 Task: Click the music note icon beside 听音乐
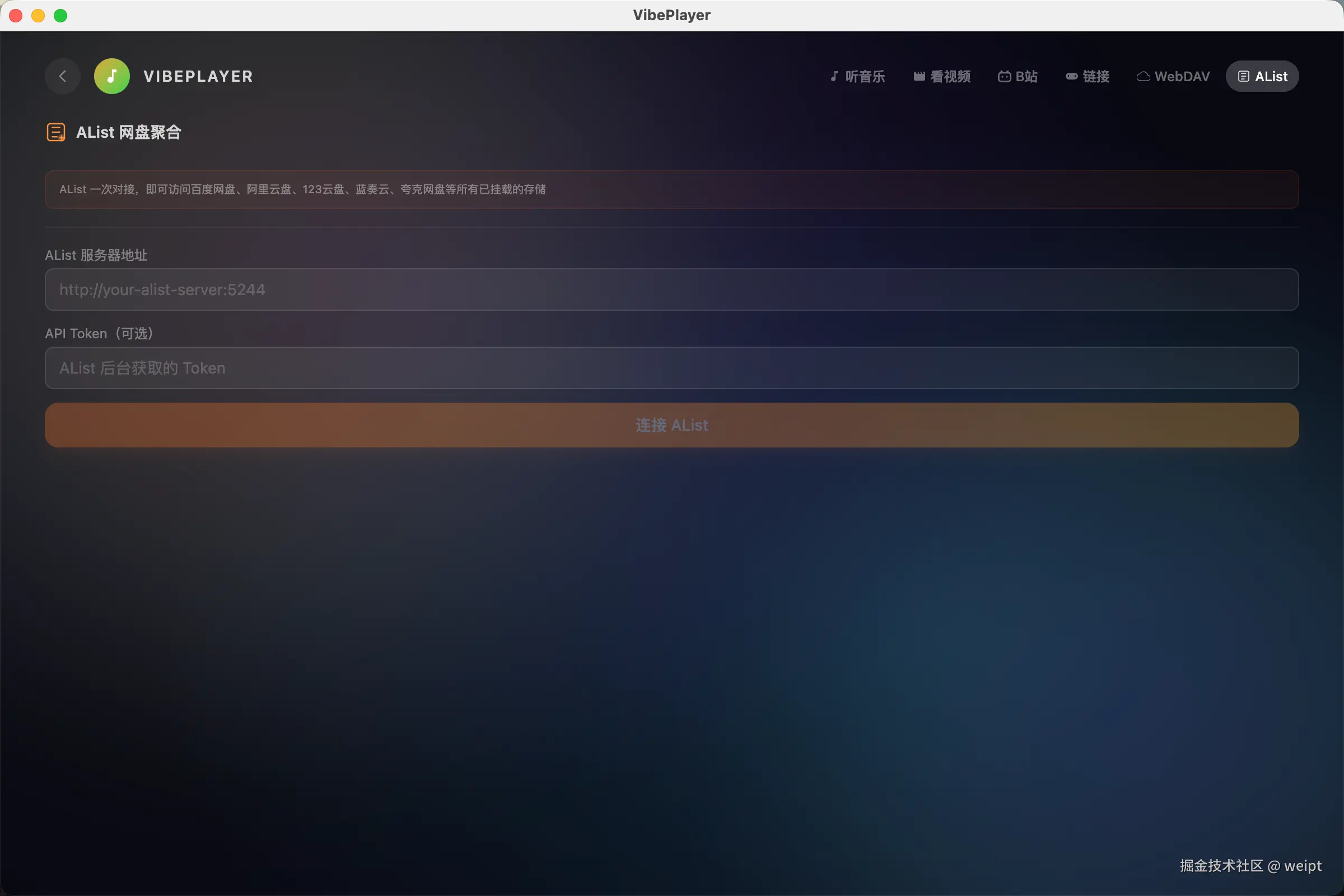[x=834, y=76]
